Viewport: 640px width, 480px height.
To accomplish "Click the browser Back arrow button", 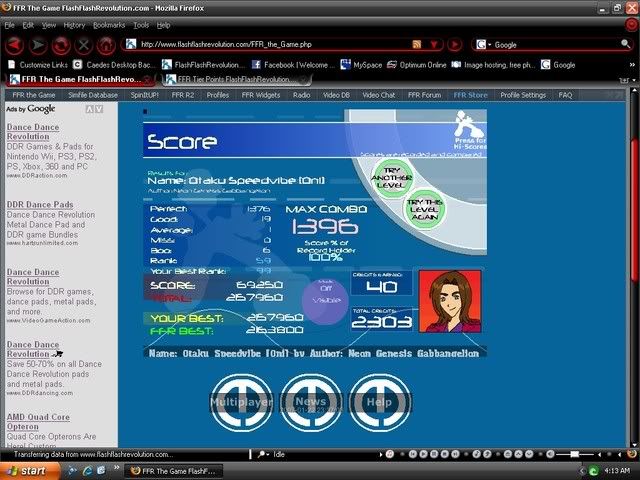I will 14,45.
